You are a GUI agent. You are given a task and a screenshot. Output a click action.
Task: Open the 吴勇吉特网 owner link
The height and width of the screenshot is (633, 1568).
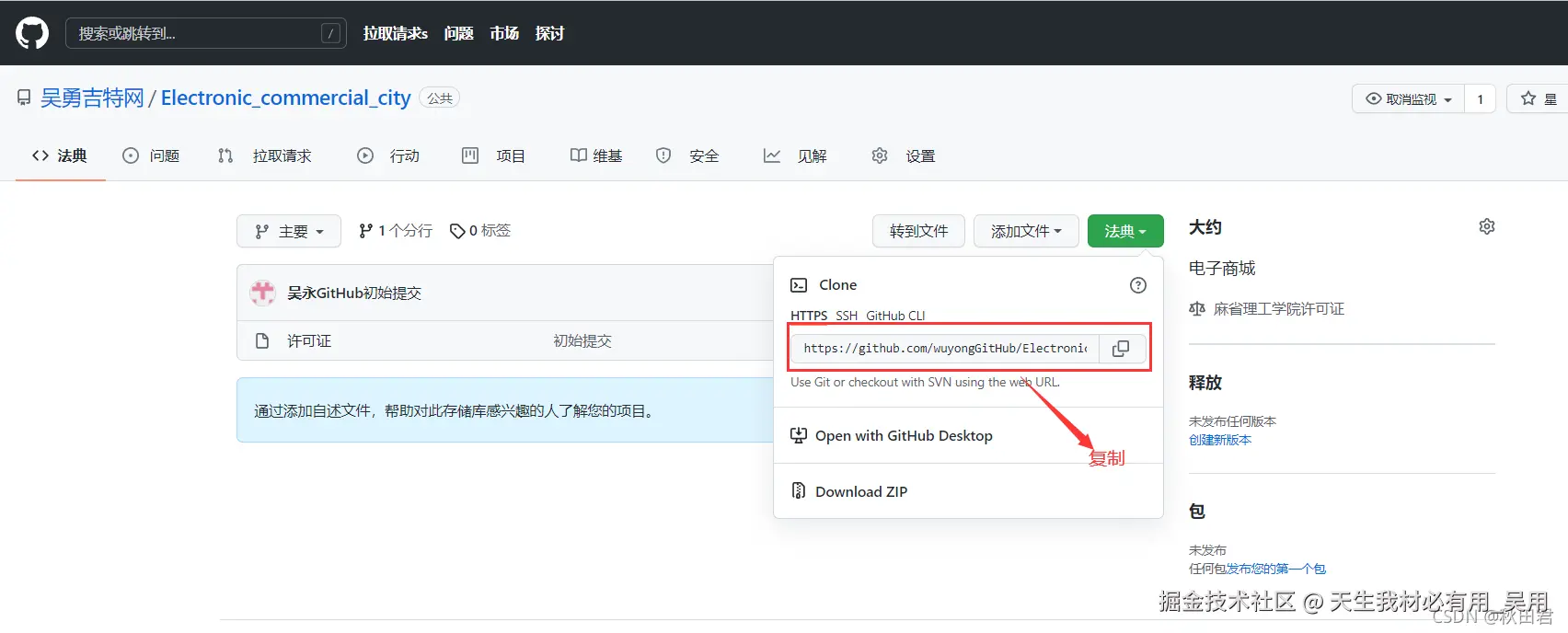(92, 98)
